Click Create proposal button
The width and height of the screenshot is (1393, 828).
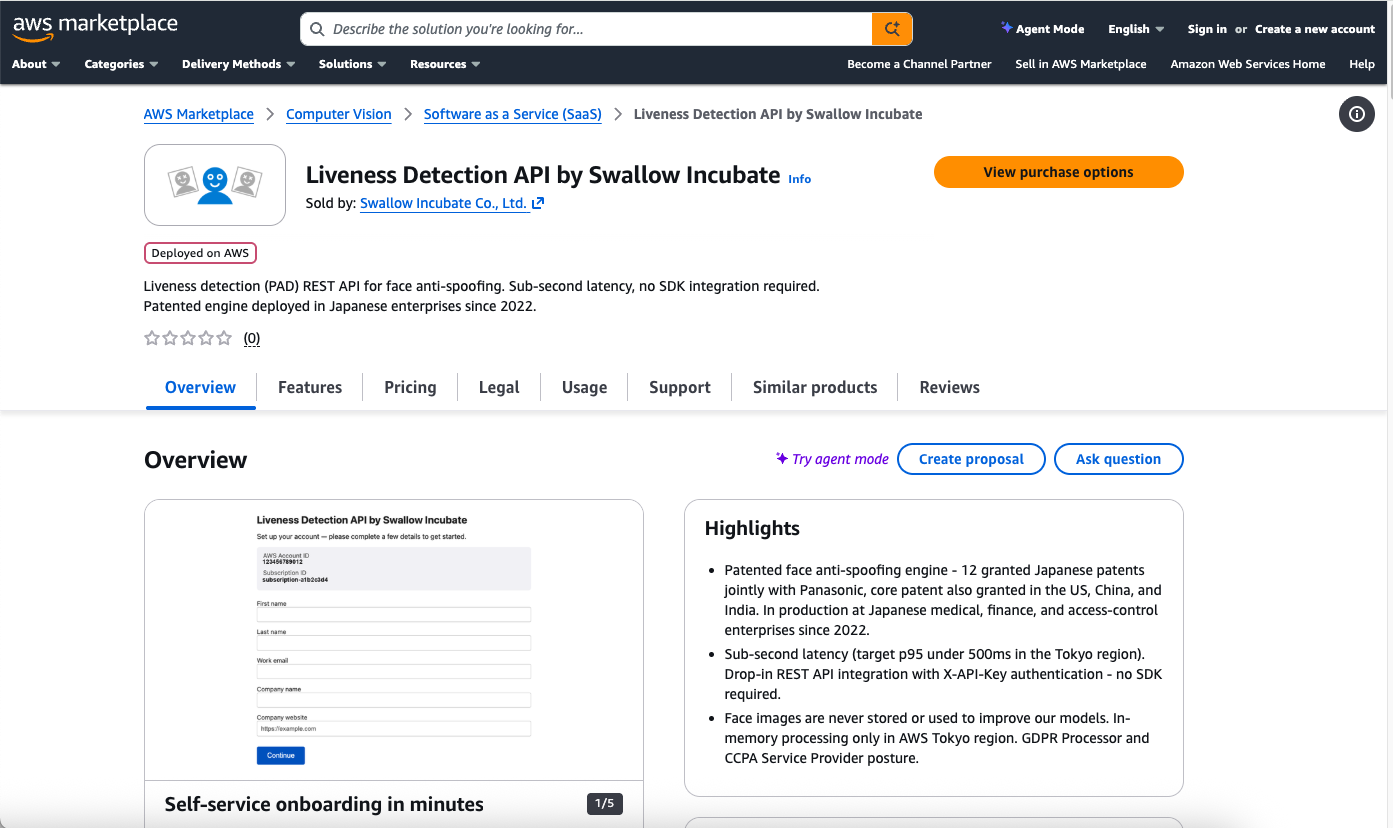(x=971, y=459)
